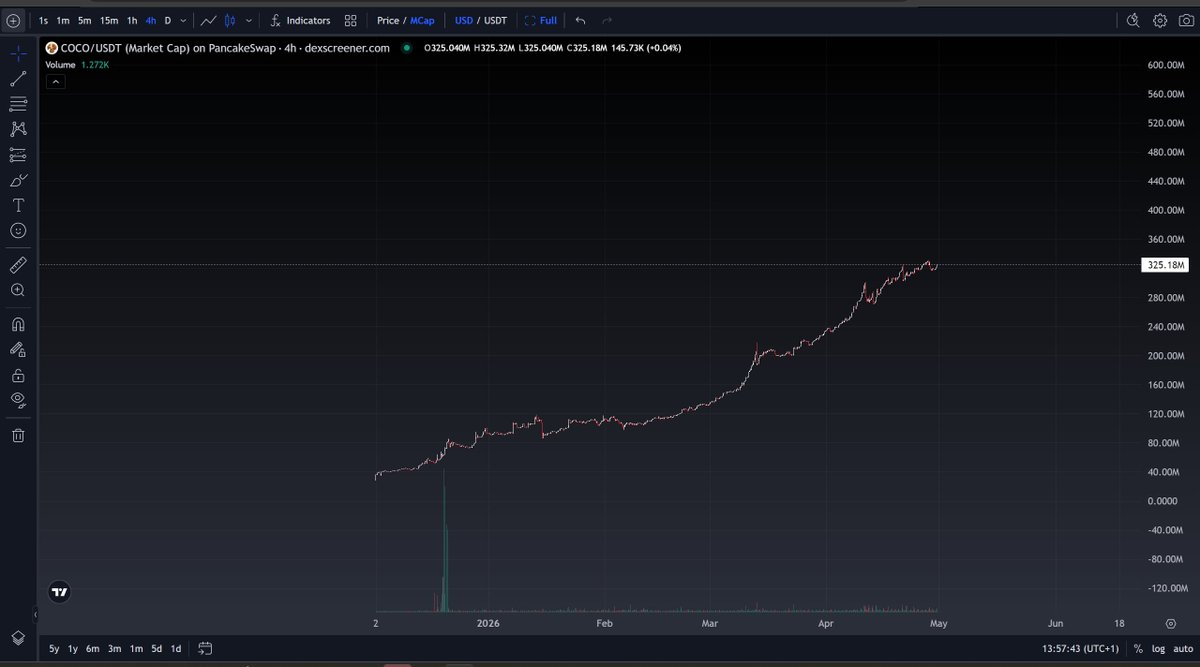Toggle the magnet snap mode

click(x=18, y=324)
